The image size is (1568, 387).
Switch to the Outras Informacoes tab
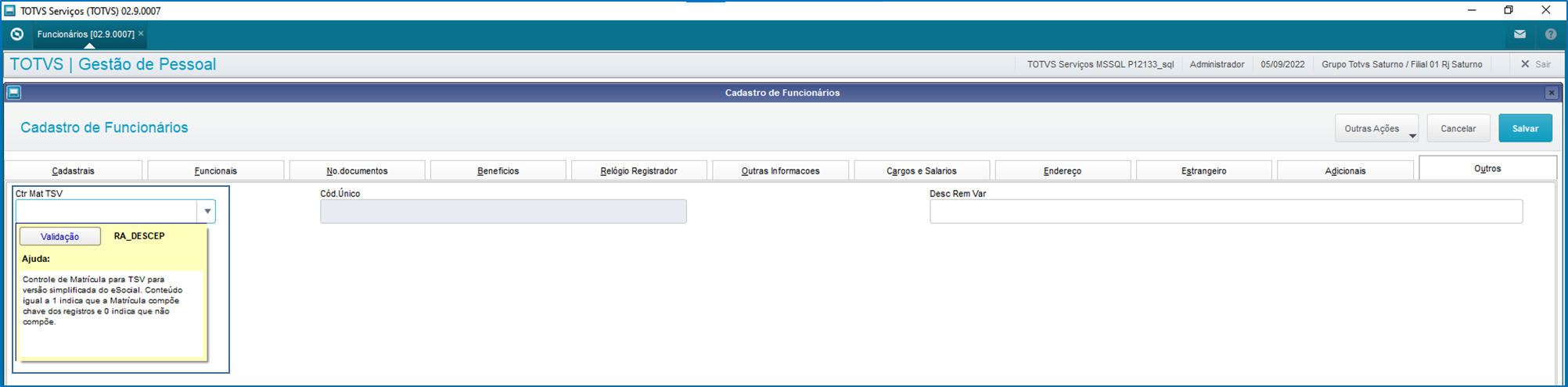781,170
